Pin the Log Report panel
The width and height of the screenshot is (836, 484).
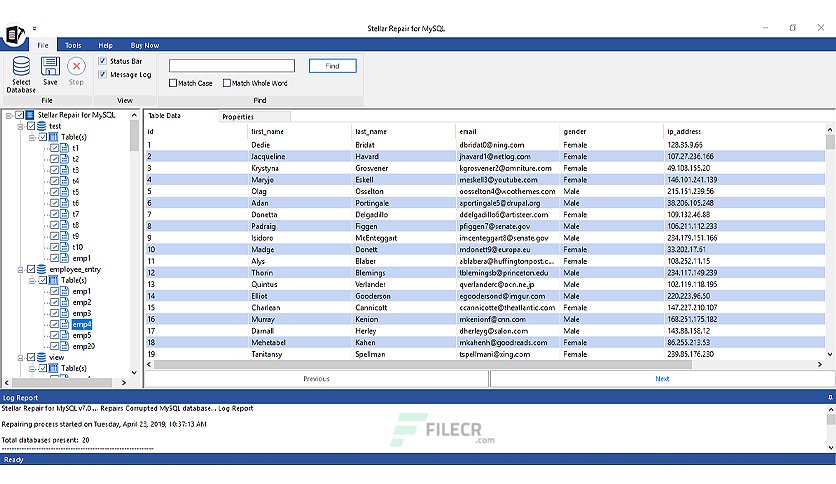830,398
